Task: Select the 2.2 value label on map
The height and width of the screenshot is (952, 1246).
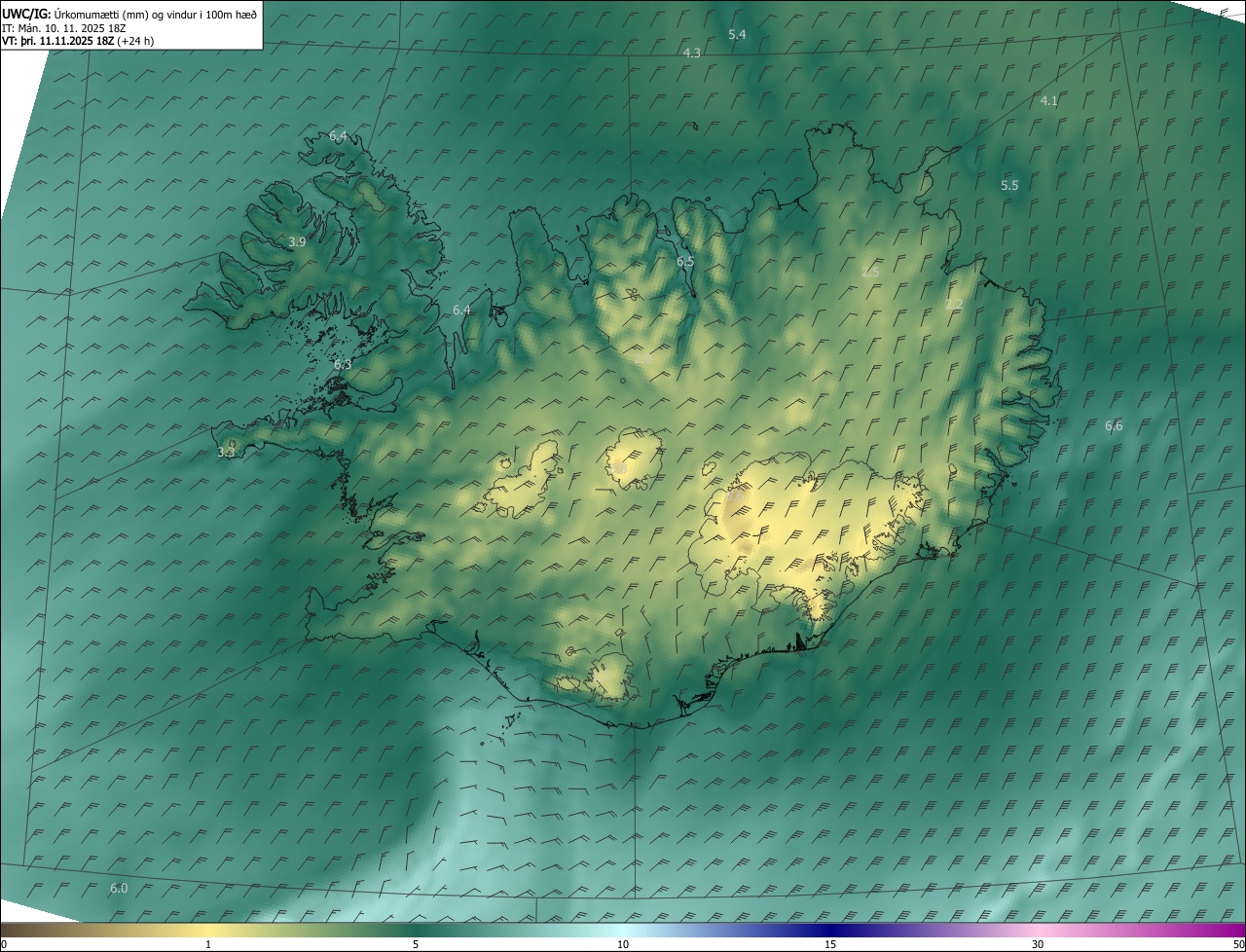Action: tap(954, 305)
